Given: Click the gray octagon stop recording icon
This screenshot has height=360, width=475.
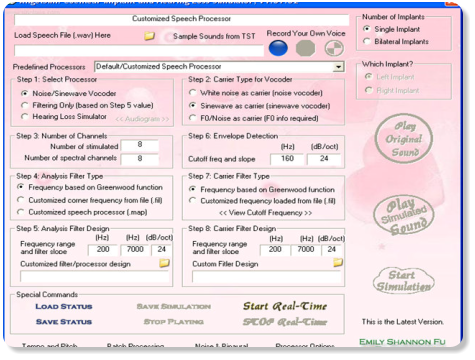Looking at the screenshot, I should [305, 48].
